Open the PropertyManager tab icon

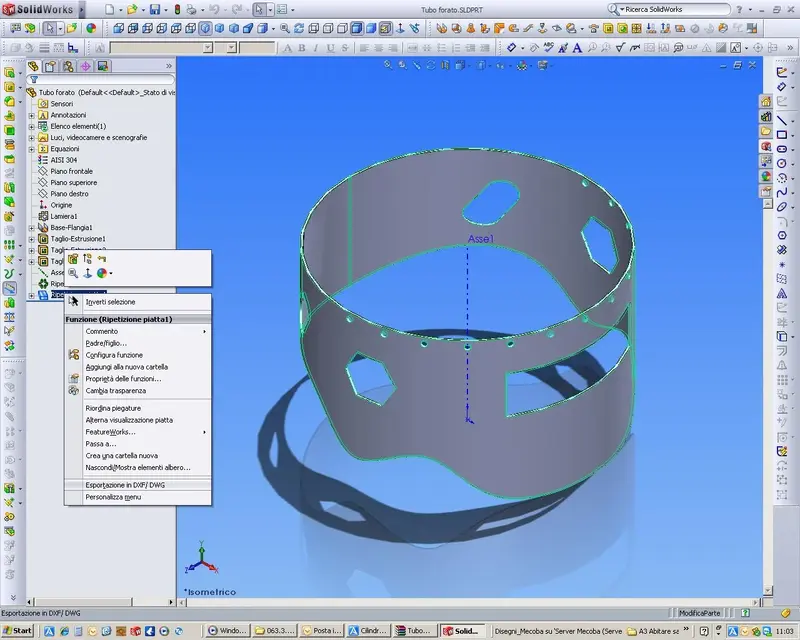(50, 66)
